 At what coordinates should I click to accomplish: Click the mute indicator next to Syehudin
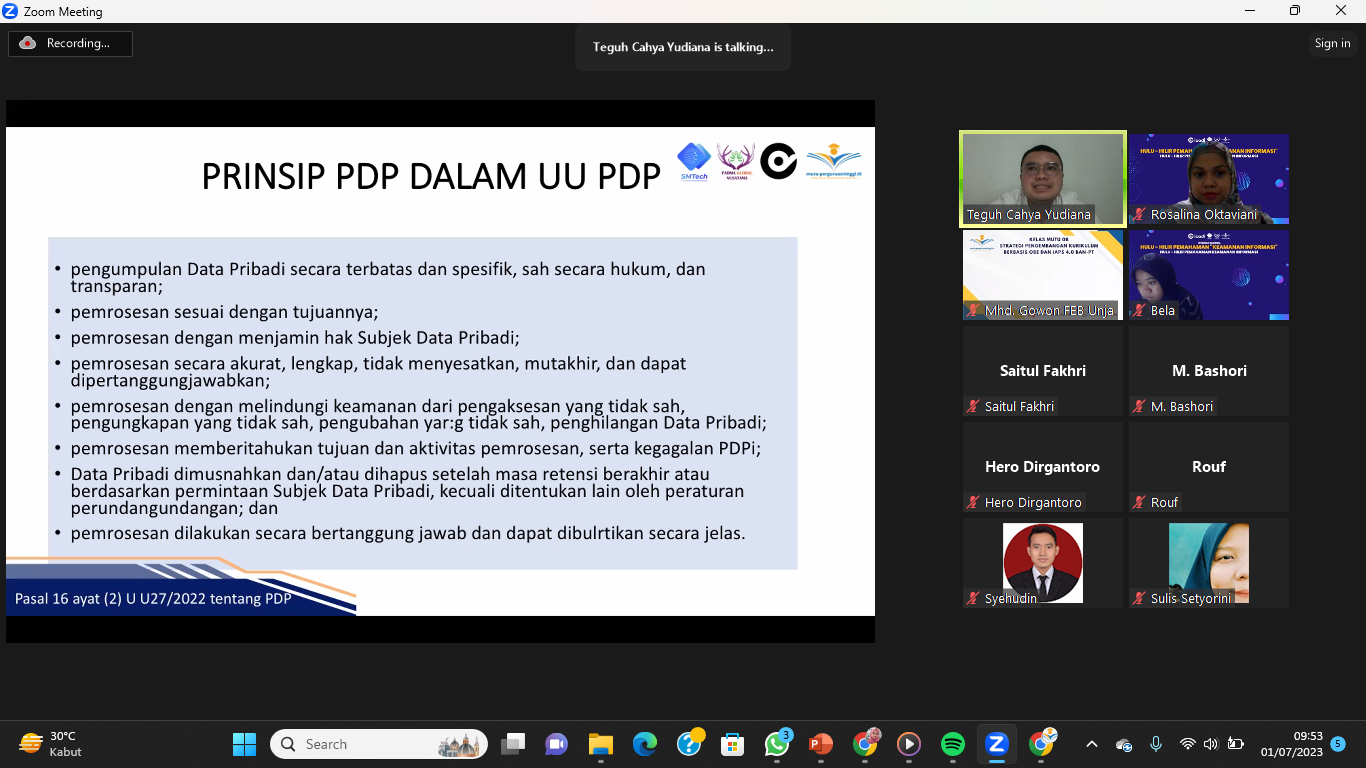[x=970, y=598]
